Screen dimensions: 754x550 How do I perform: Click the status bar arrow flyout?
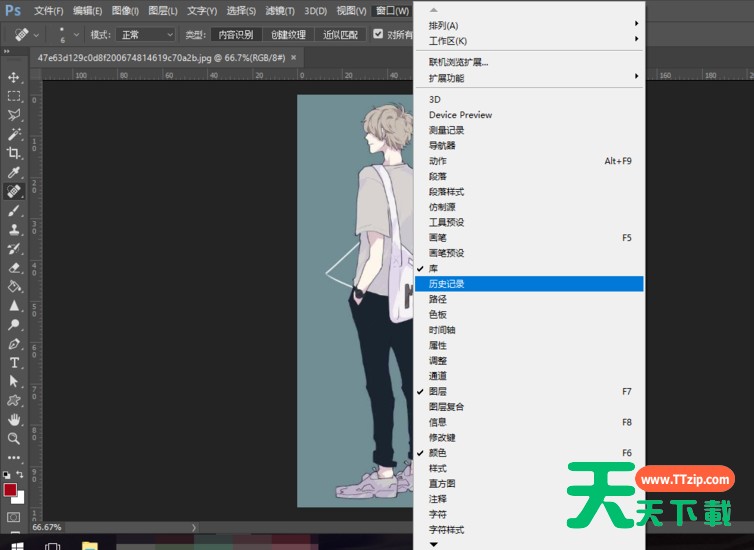(194, 527)
